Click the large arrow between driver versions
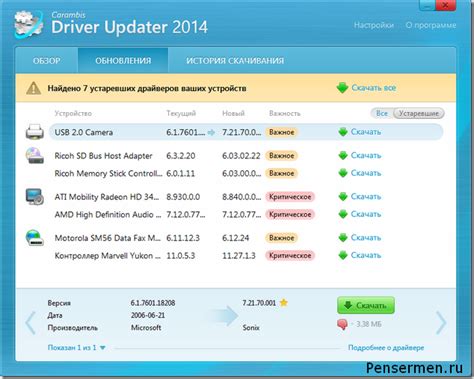This screenshot has height=379, width=474. point(224,316)
